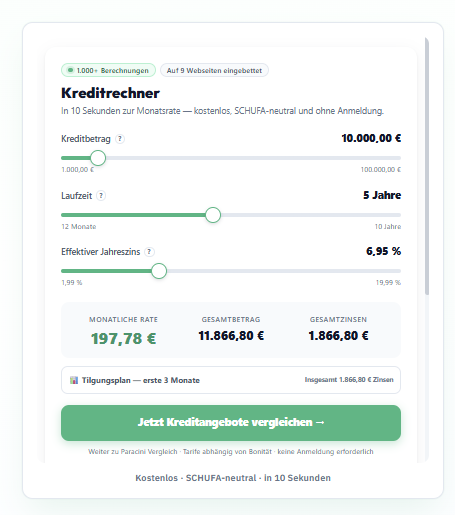Click the 1.000,00 € minimum label
455x515 pixels.
(78, 170)
